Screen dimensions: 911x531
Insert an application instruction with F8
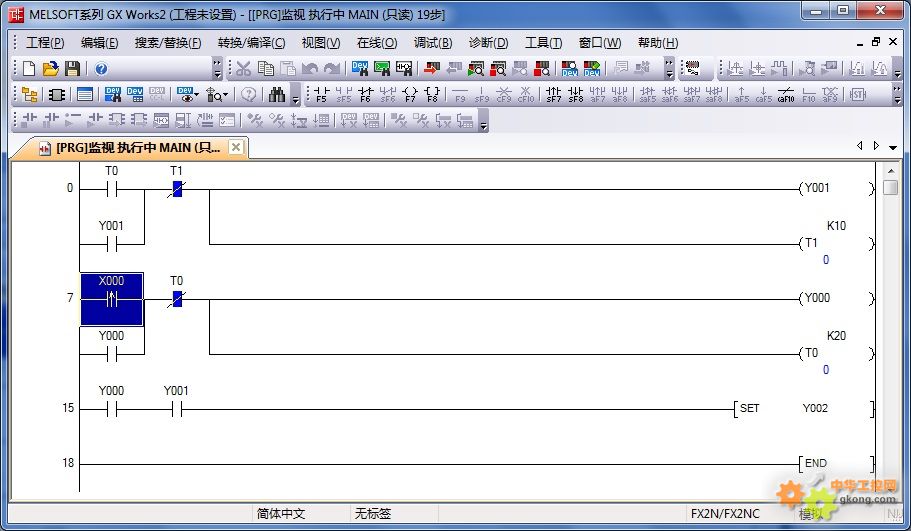click(x=432, y=94)
